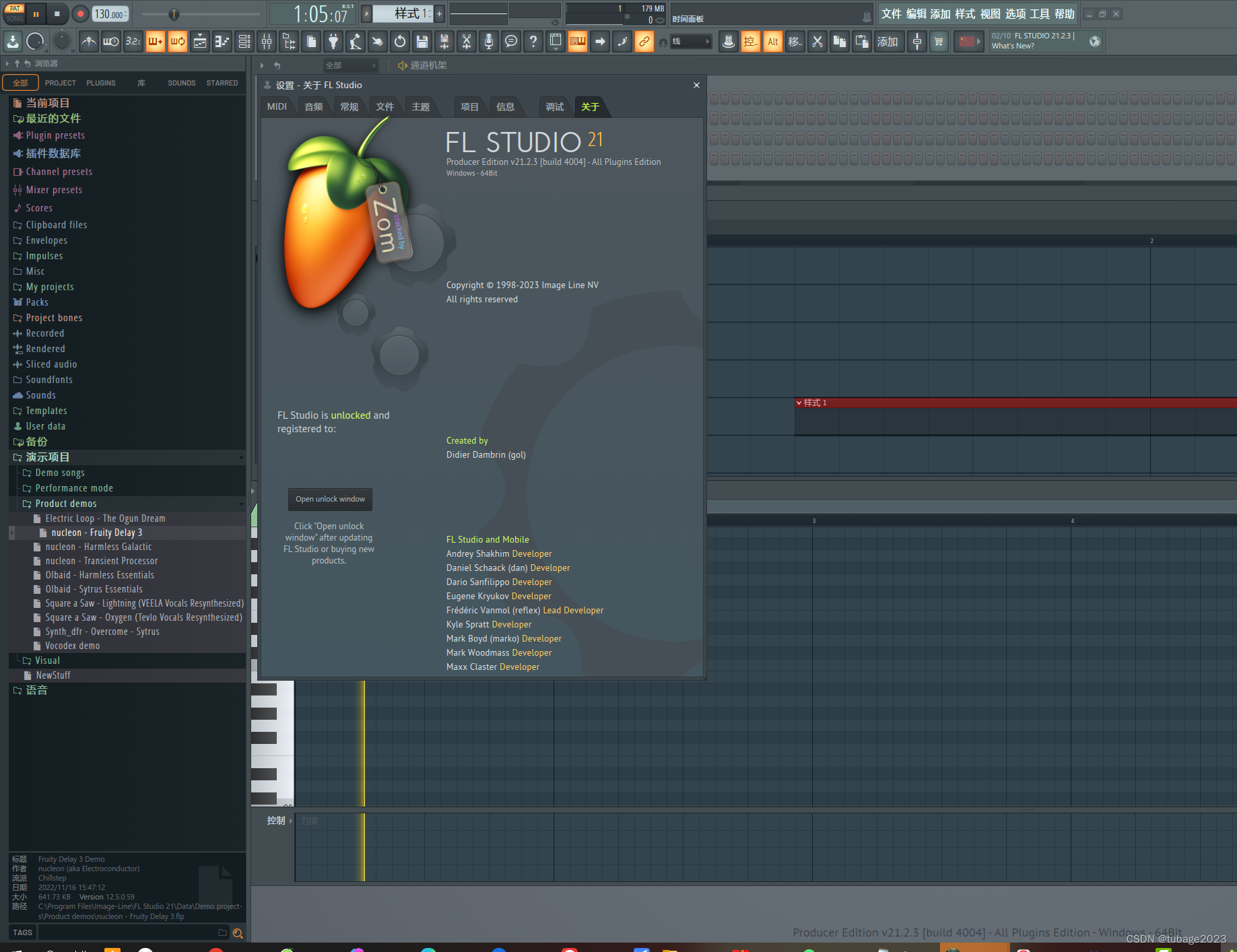The image size is (1237, 952).
Task: Switch to the 主题 settings tab
Action: tap(421, 106)
